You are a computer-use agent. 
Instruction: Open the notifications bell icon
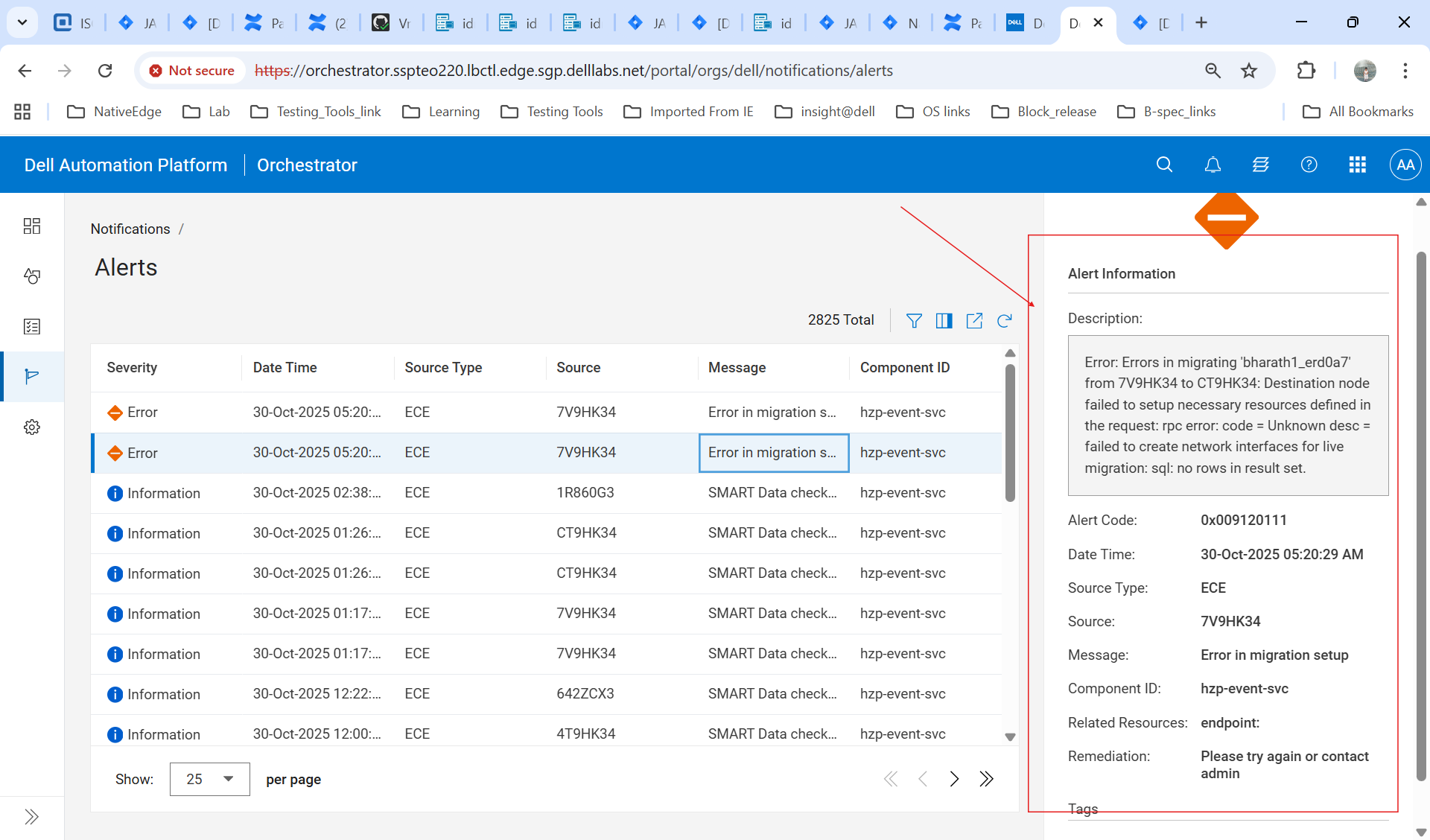click(1213, 165)
